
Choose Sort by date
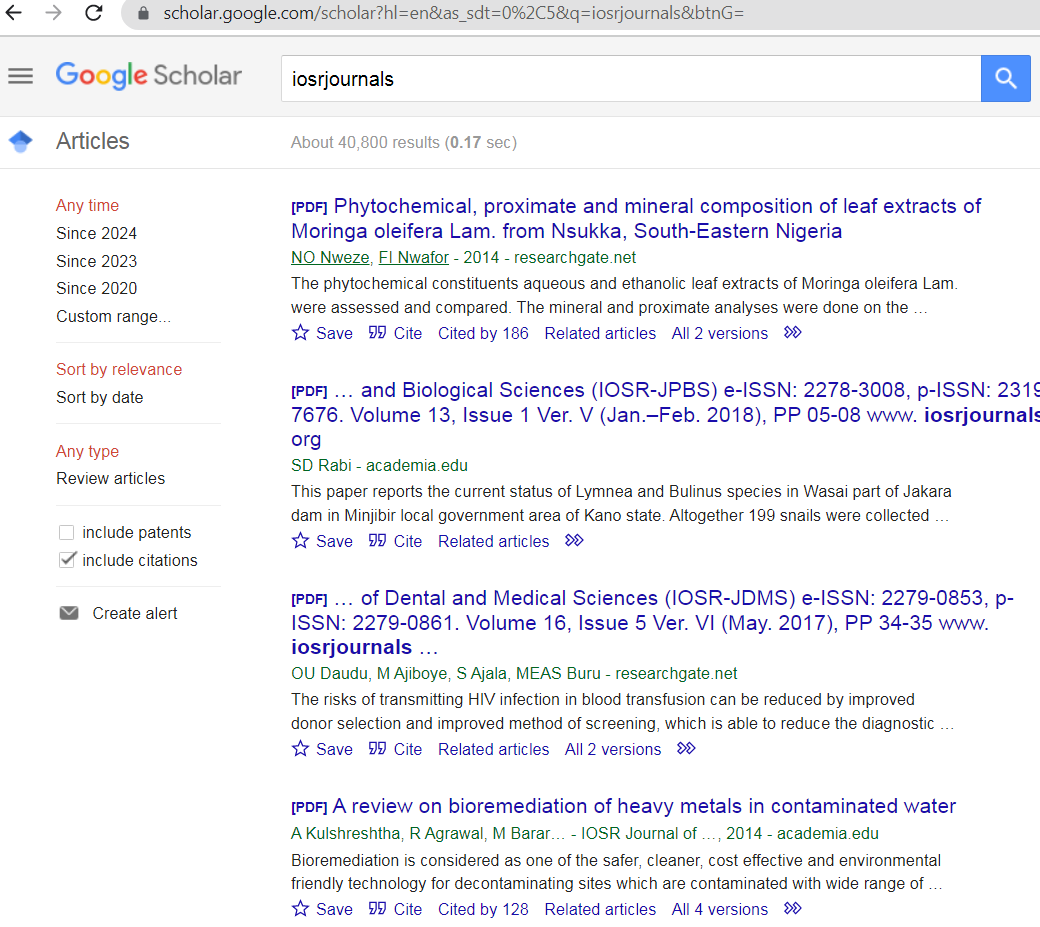tap(99, 397)
